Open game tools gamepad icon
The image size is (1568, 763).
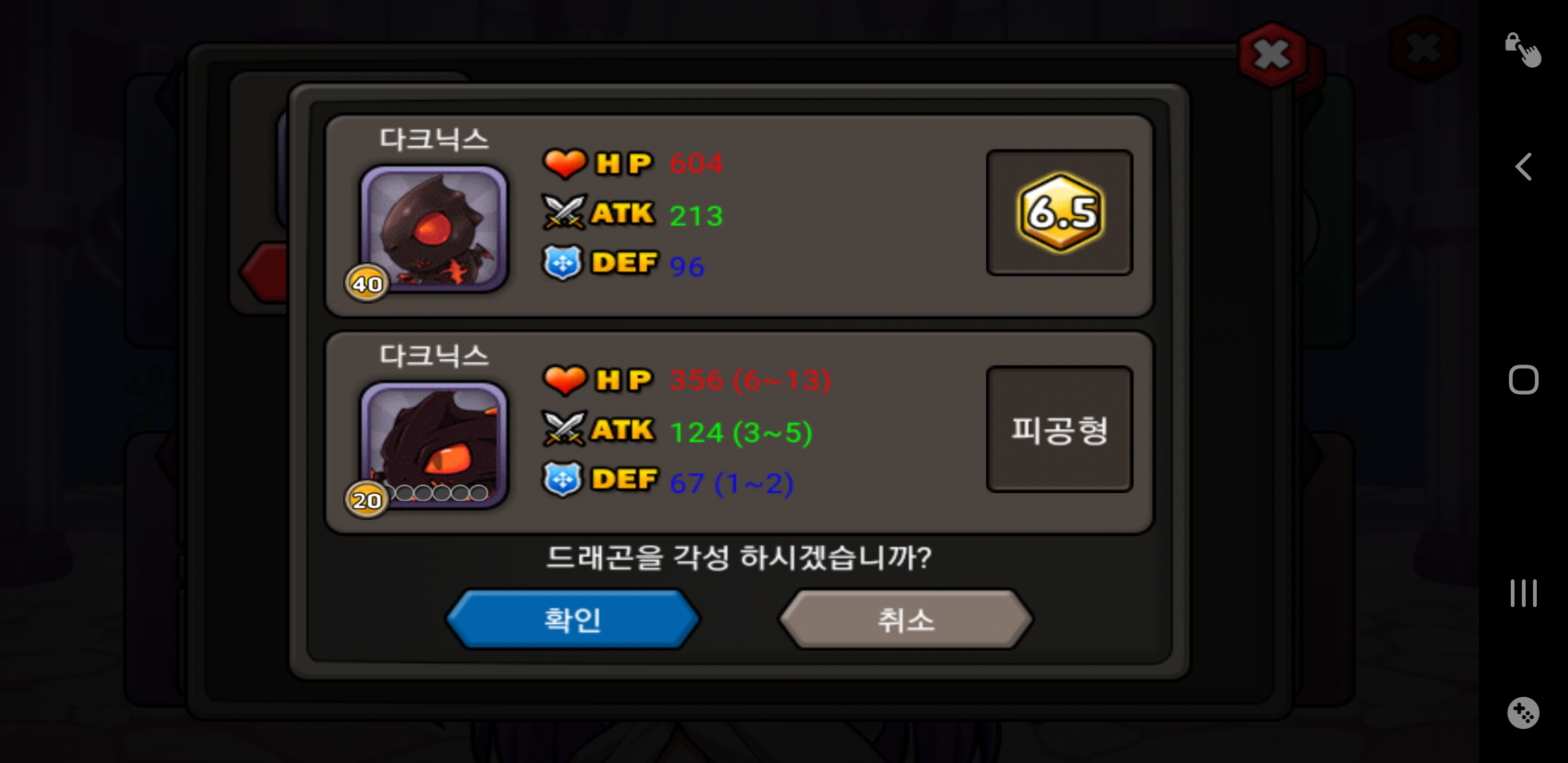pos(1523,713)
